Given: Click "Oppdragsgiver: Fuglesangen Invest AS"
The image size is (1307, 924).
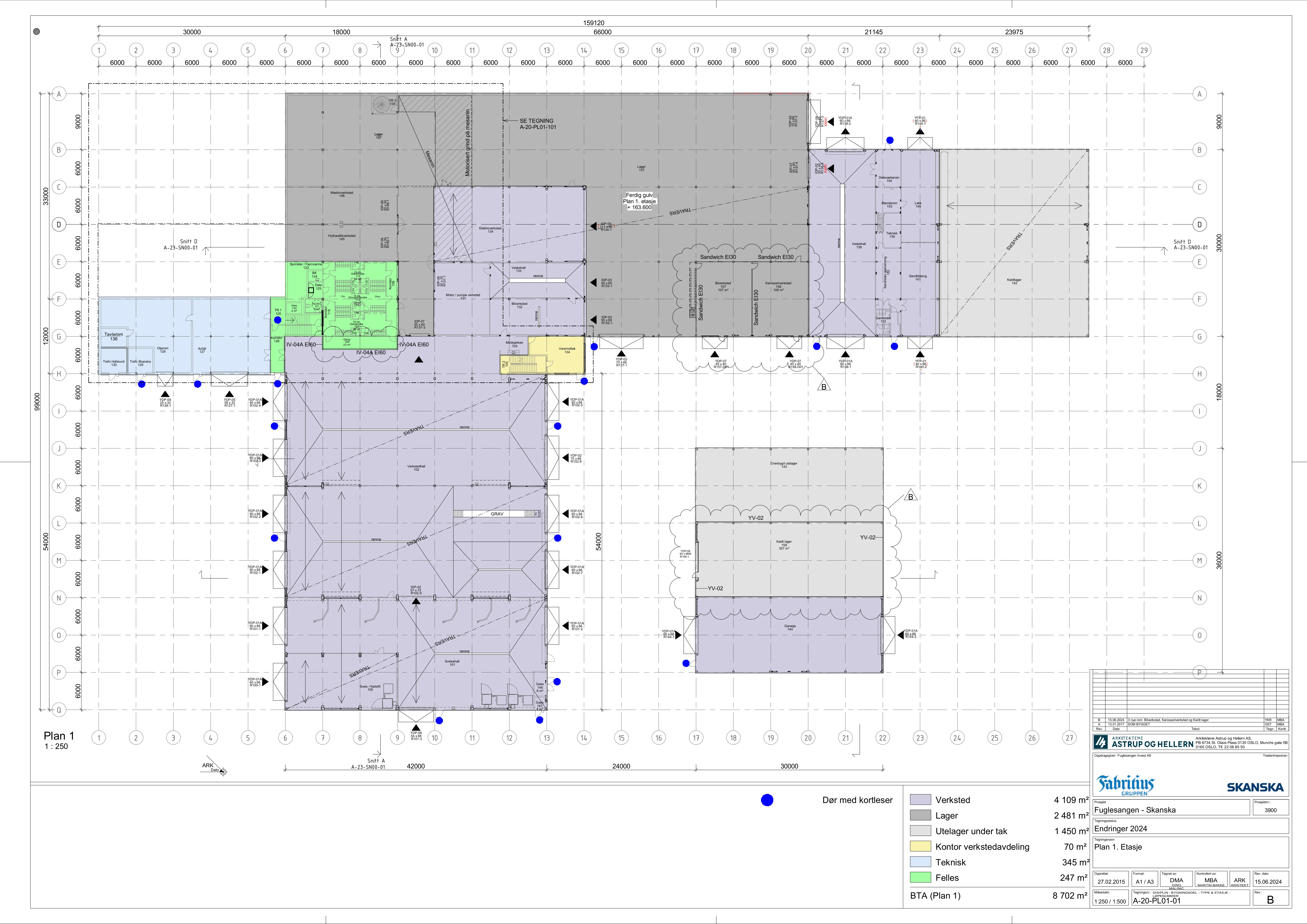Looking at the screenshot, I should coord(1123,756).
